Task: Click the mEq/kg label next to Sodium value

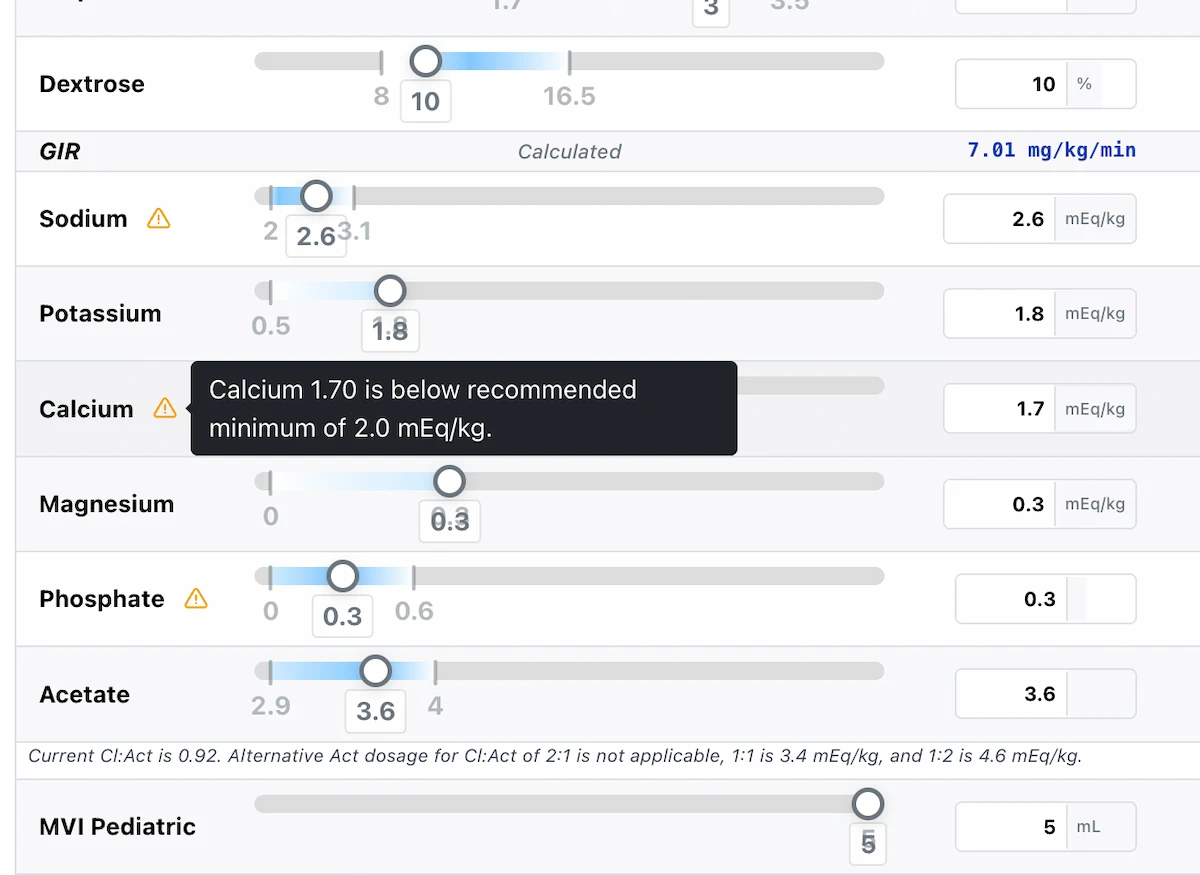Action: coord(1095,218)
